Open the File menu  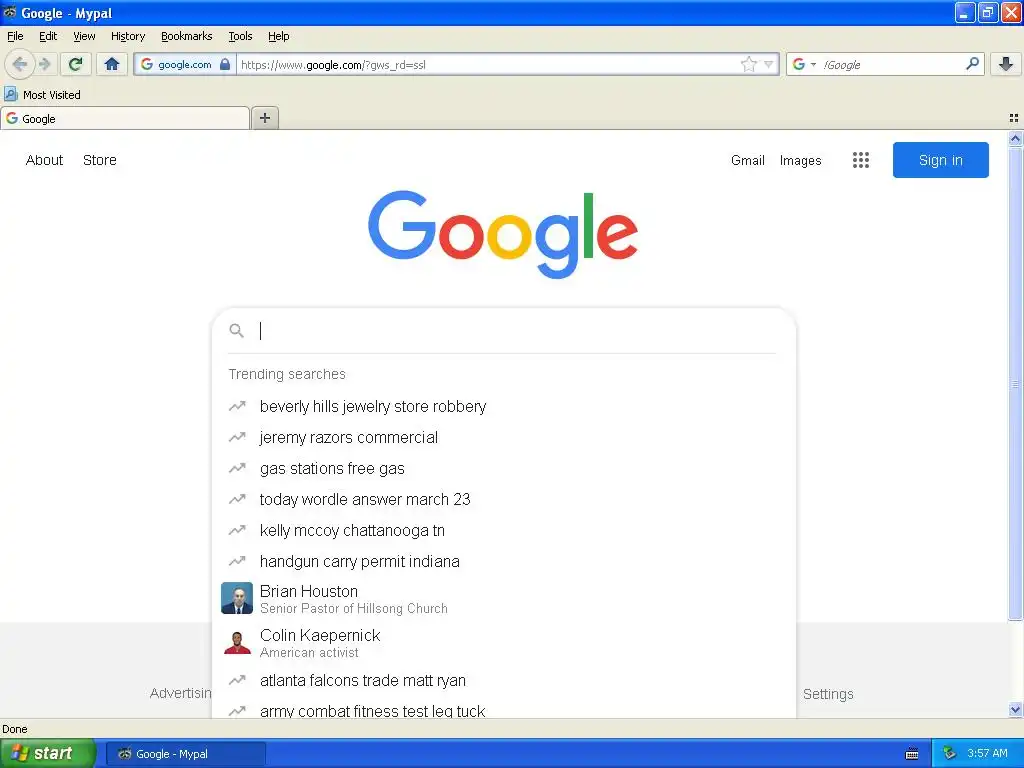tap(15, 36)
